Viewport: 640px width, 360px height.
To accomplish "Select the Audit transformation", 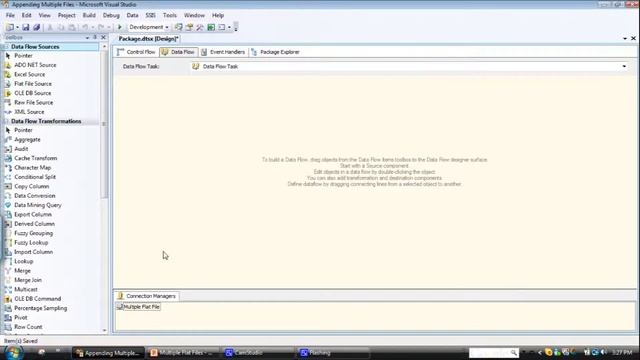I will pyautogui.click(x=21, y=149).
